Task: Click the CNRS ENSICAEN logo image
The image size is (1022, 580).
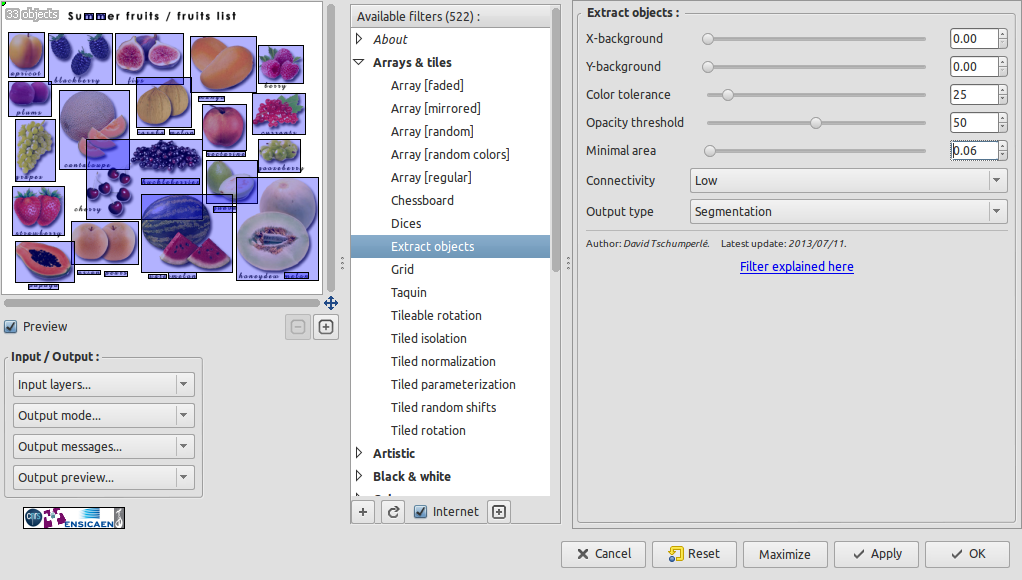Action: coord(74,517)
